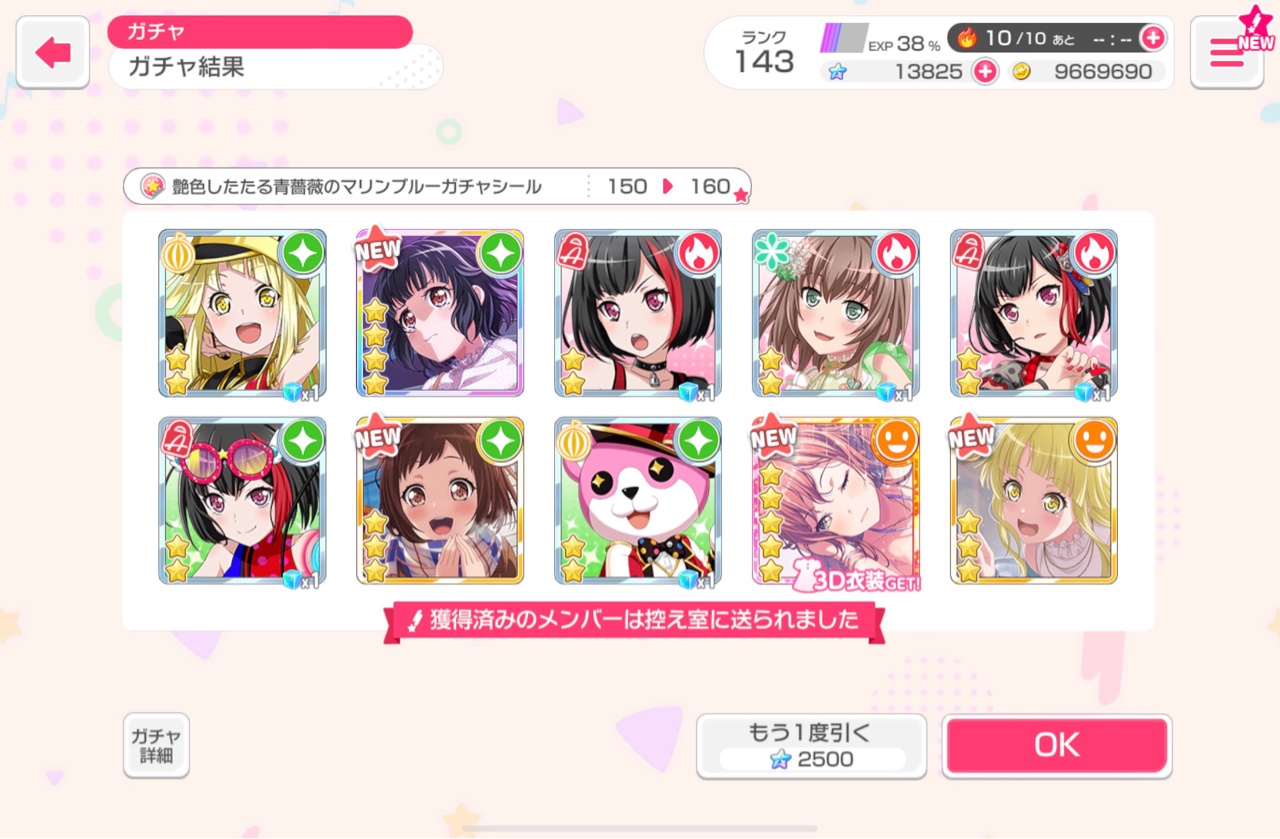Tap the blue star icon next to 13825

[x=837, y=72]
